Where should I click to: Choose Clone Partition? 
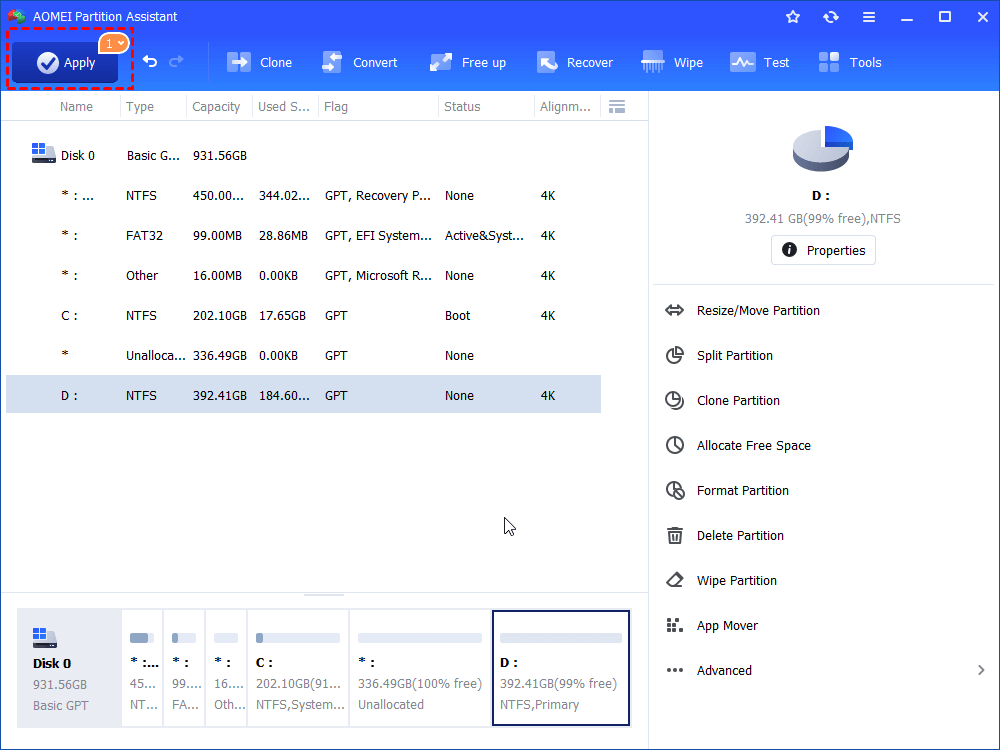738,401
